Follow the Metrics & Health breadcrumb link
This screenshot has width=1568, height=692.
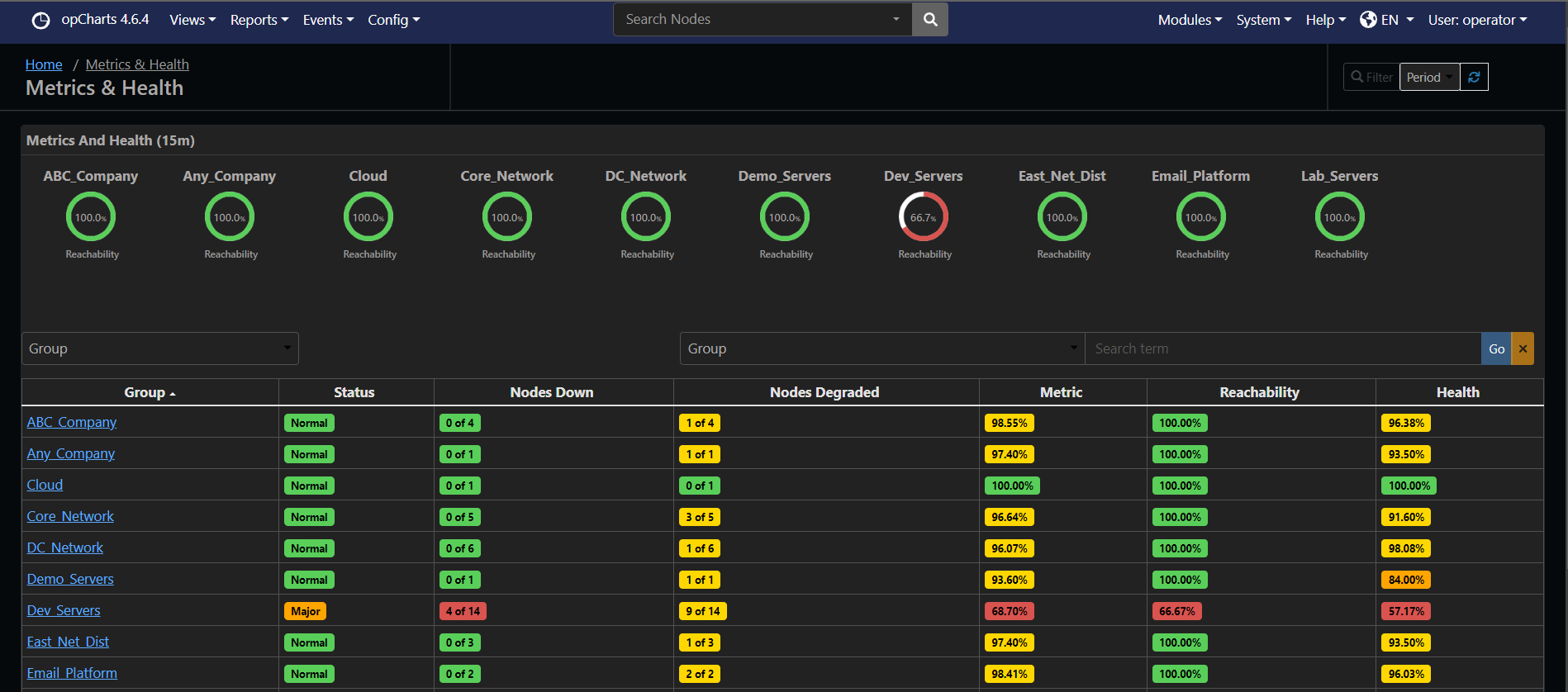click(137, 64)
